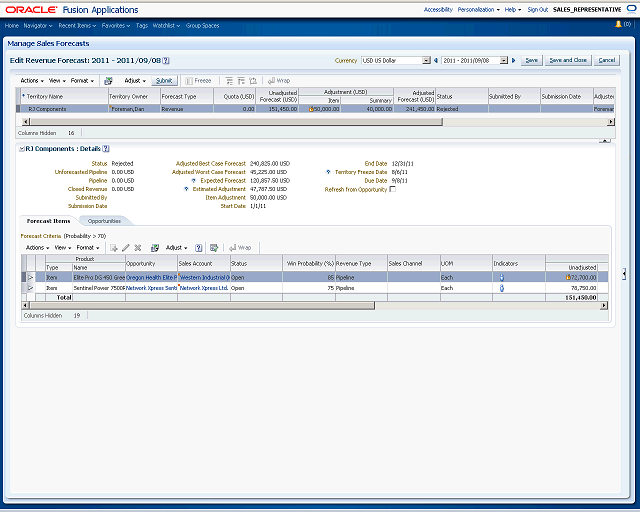The height and width of the screenshot is (512, 640).
Task: Open forecast items Format menu
Action: [x=88, y=248]
